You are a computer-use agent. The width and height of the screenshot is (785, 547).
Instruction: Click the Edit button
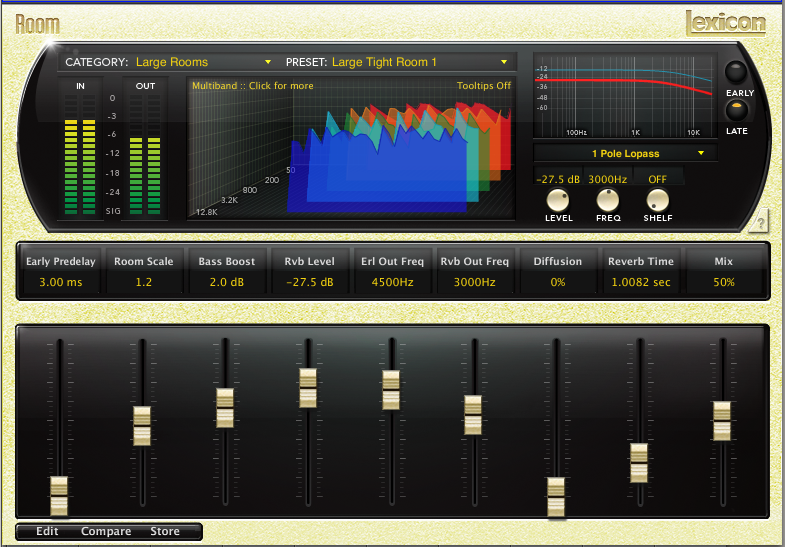click(x=48, y=531)
